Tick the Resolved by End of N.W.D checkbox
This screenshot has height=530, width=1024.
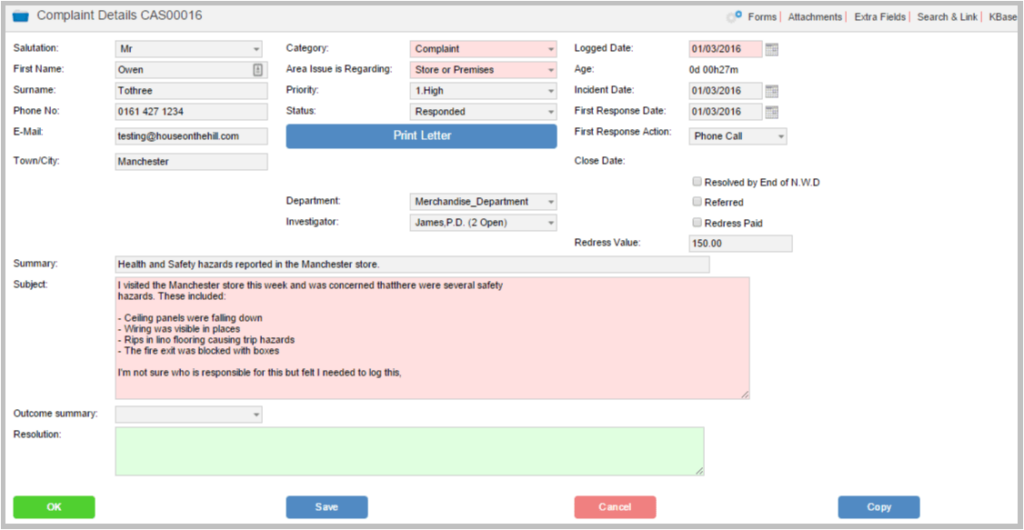(697, 182)
